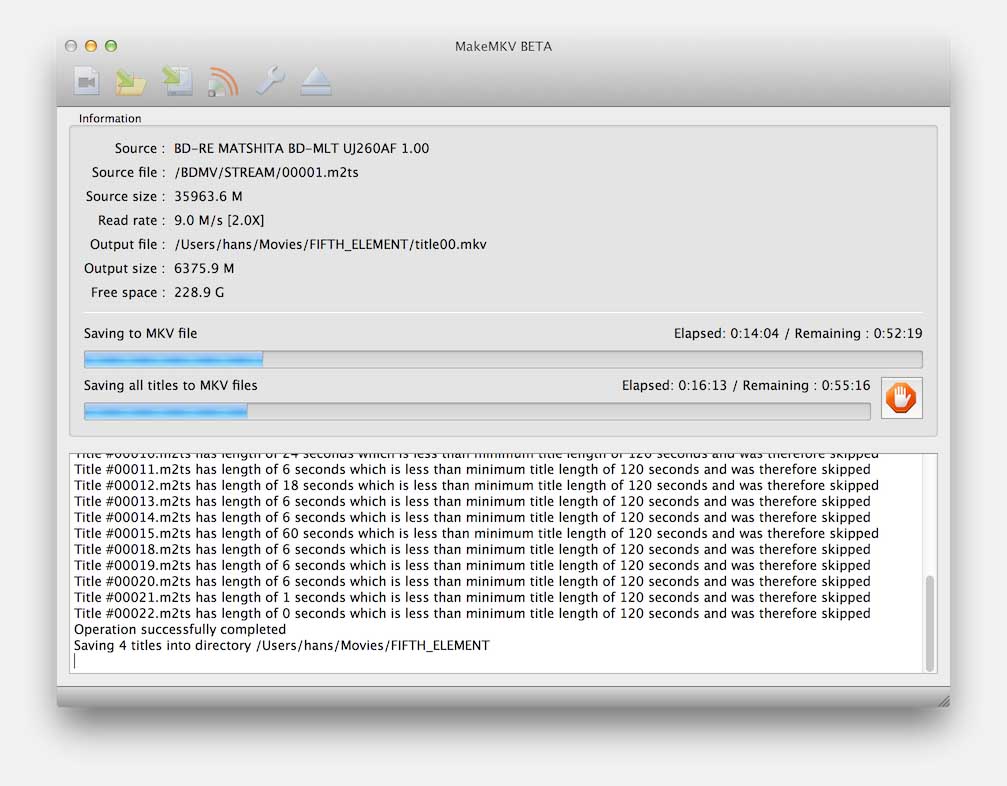Click the 'Read rate :' field label

(x=132, y=220)
